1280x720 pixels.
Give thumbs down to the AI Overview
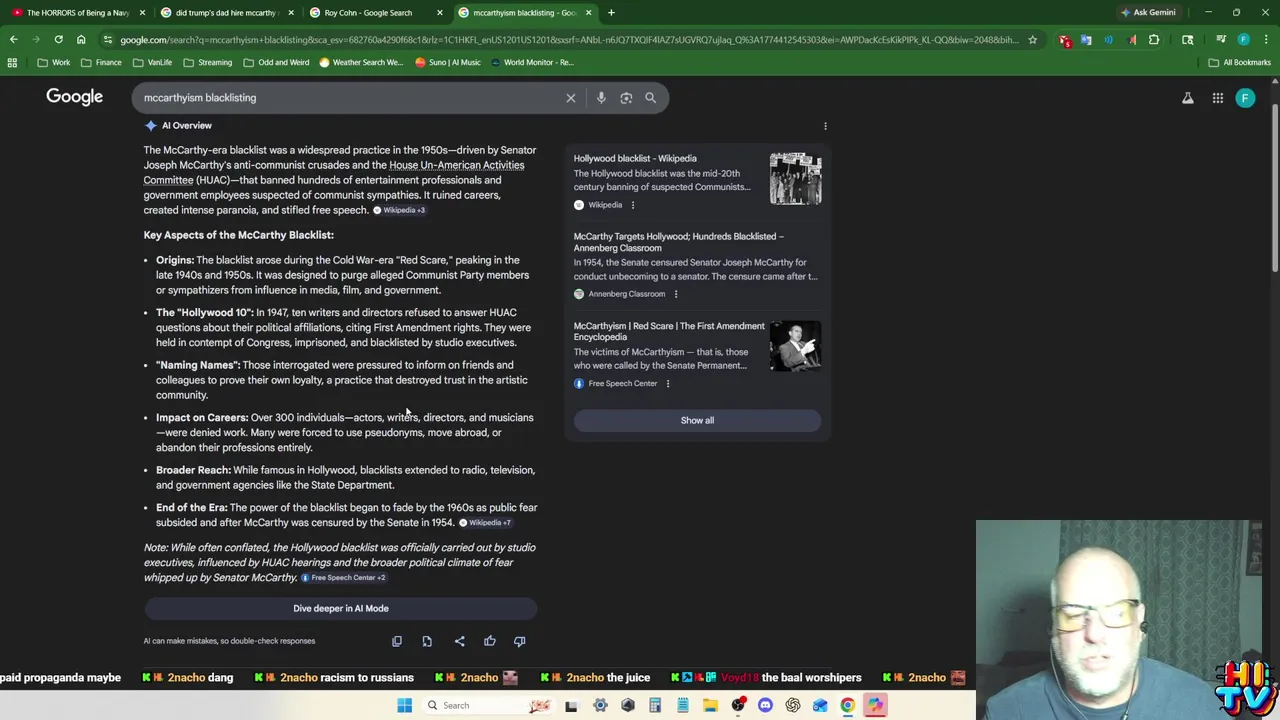pos(519,641)
